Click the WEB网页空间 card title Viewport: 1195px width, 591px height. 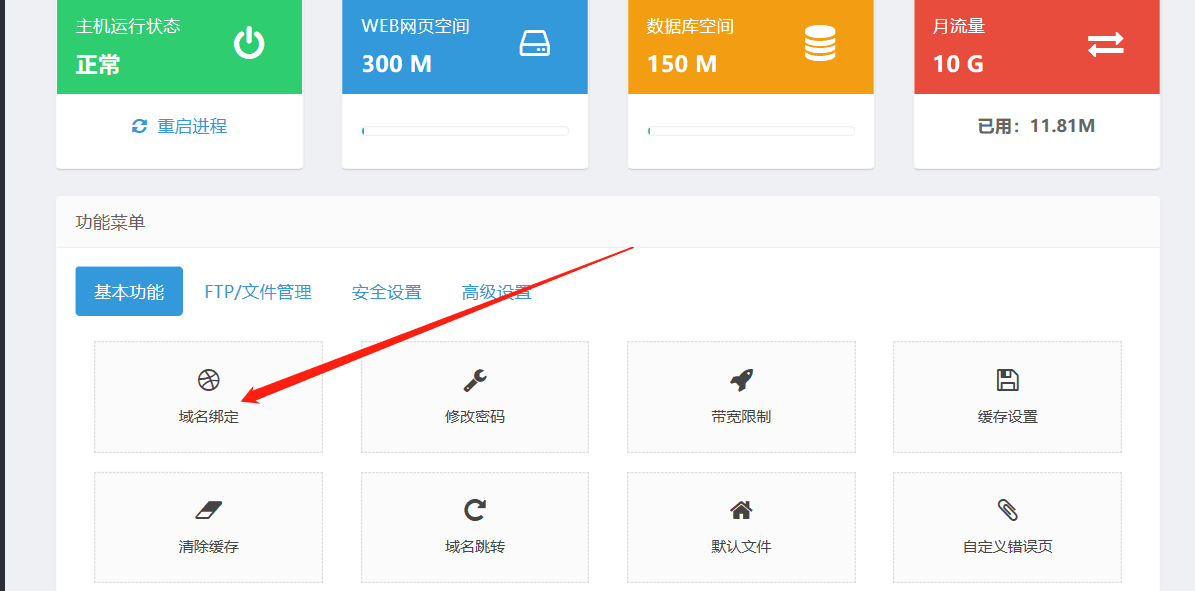pyautogui.click(x=415, y=26)
